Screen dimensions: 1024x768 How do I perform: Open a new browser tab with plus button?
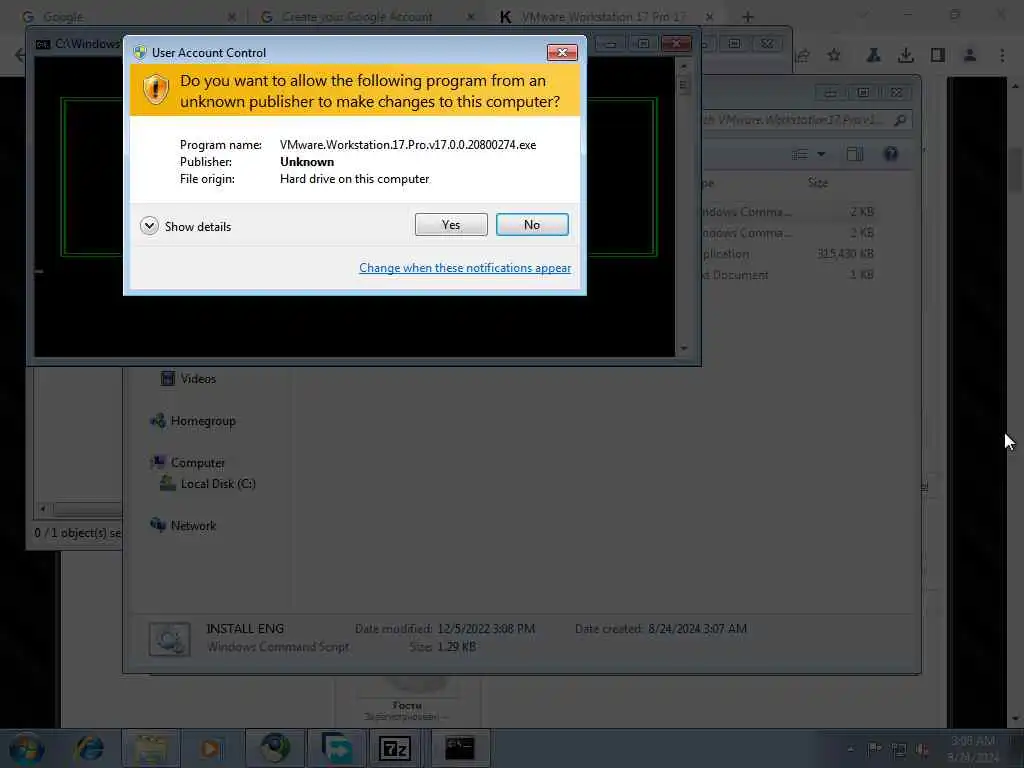coord(748,17)
